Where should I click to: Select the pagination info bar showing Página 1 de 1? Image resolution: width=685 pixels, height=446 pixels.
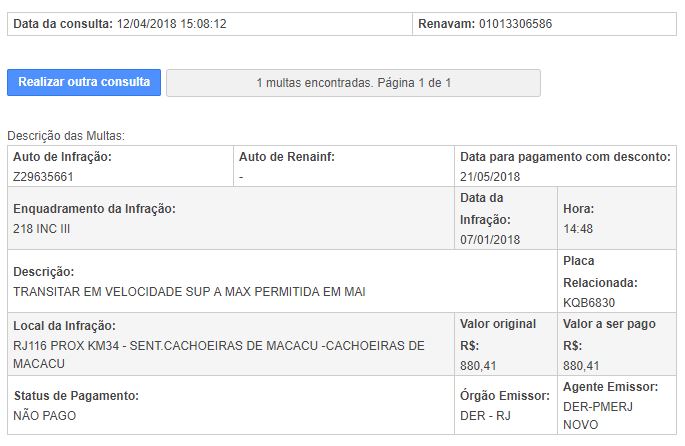pos(353,83)
